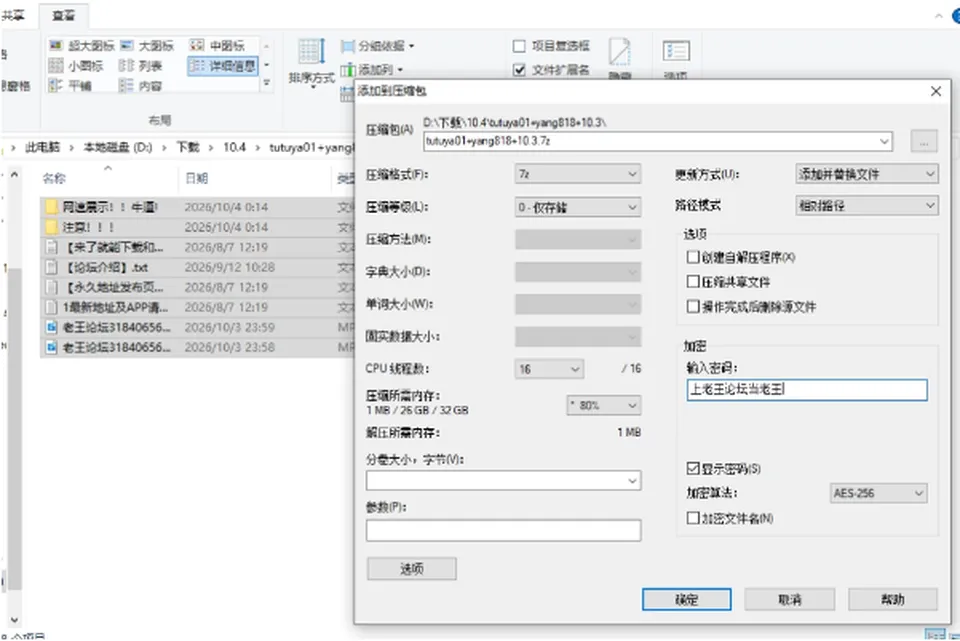Open memory usage 80% dropdown
960x641 pixels.
click(x=604, y=405)
